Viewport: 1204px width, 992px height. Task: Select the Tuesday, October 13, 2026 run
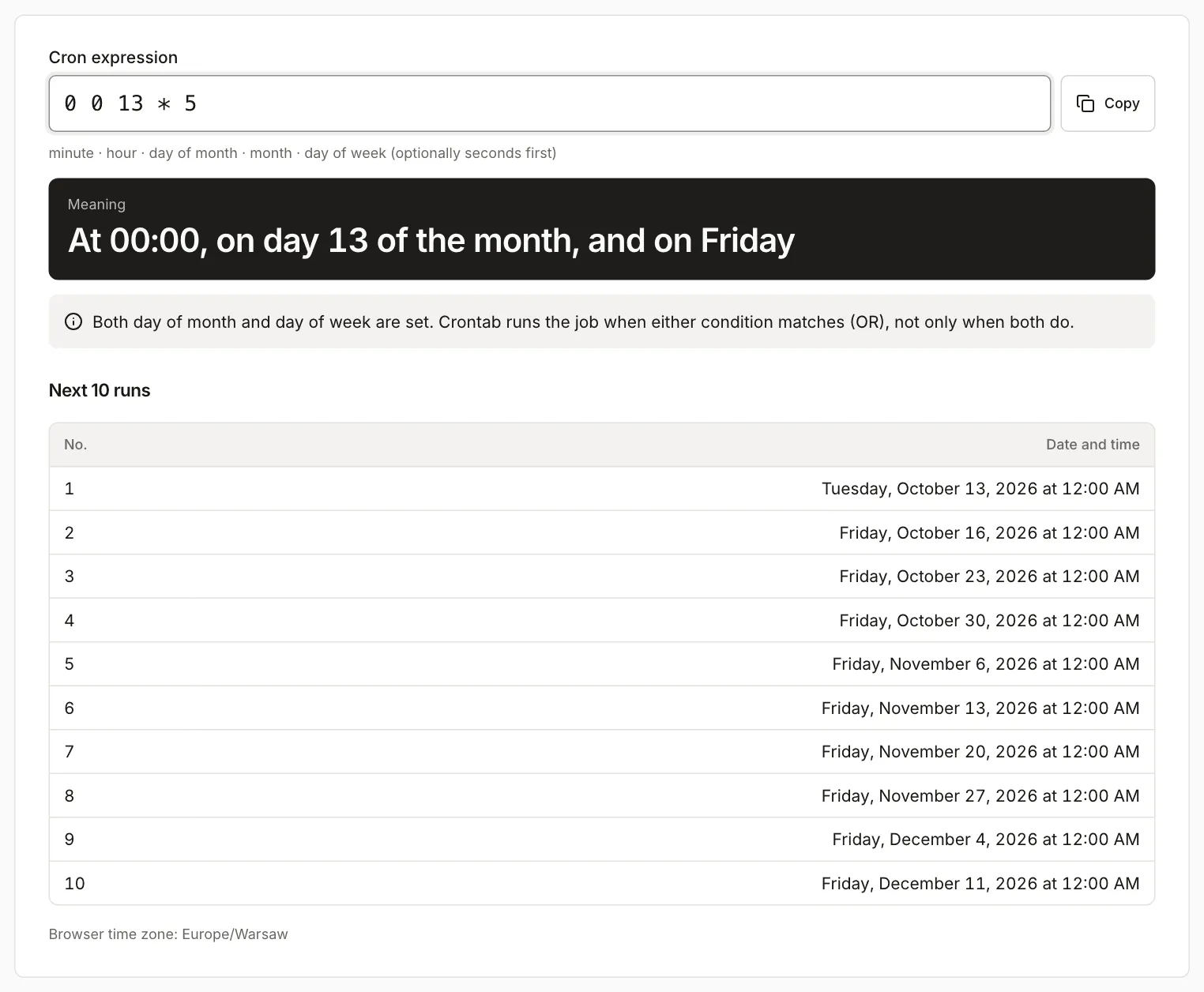coord(602,489)
